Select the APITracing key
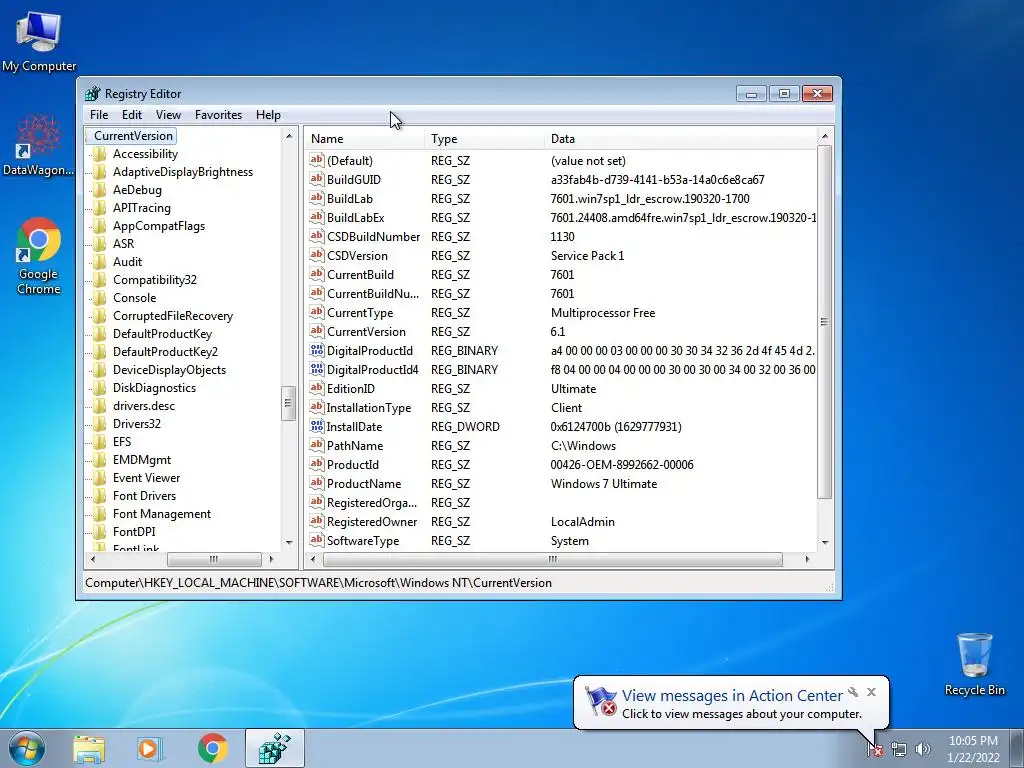 pyautogui.click(x=142, y=208)
